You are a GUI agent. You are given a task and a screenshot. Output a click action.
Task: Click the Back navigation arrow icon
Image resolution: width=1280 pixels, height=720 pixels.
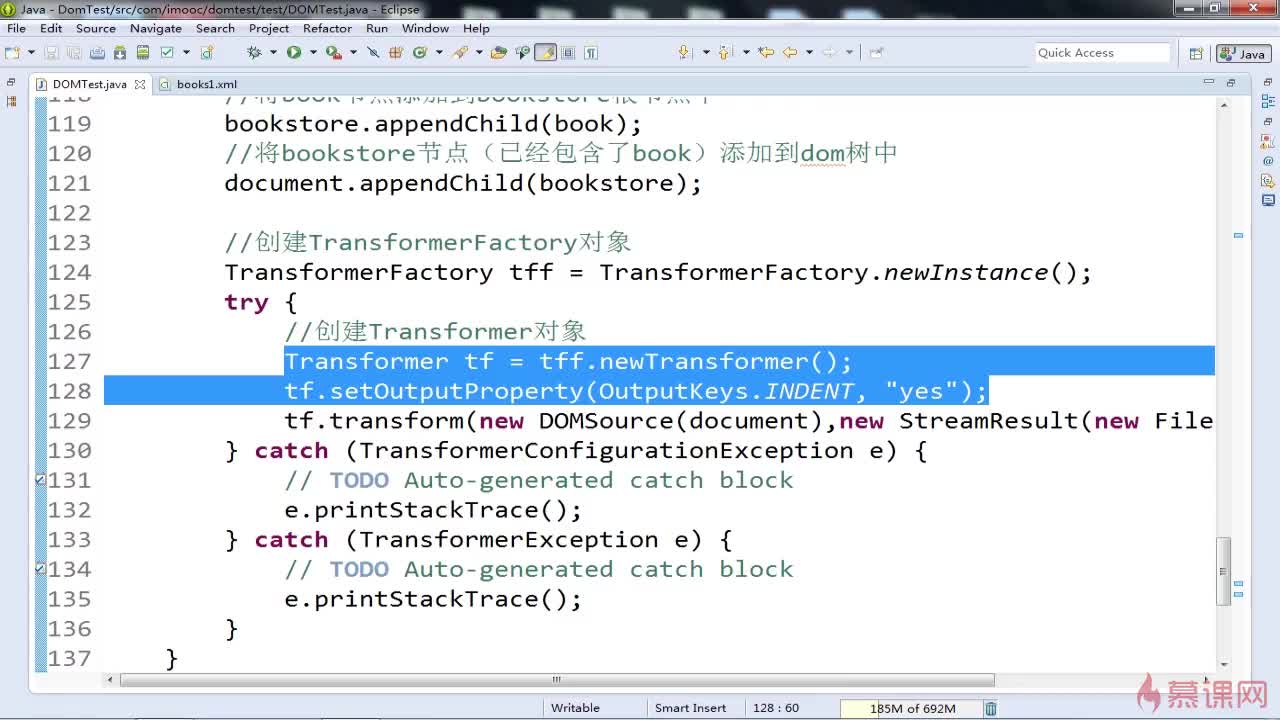click(x=790, y=52)
